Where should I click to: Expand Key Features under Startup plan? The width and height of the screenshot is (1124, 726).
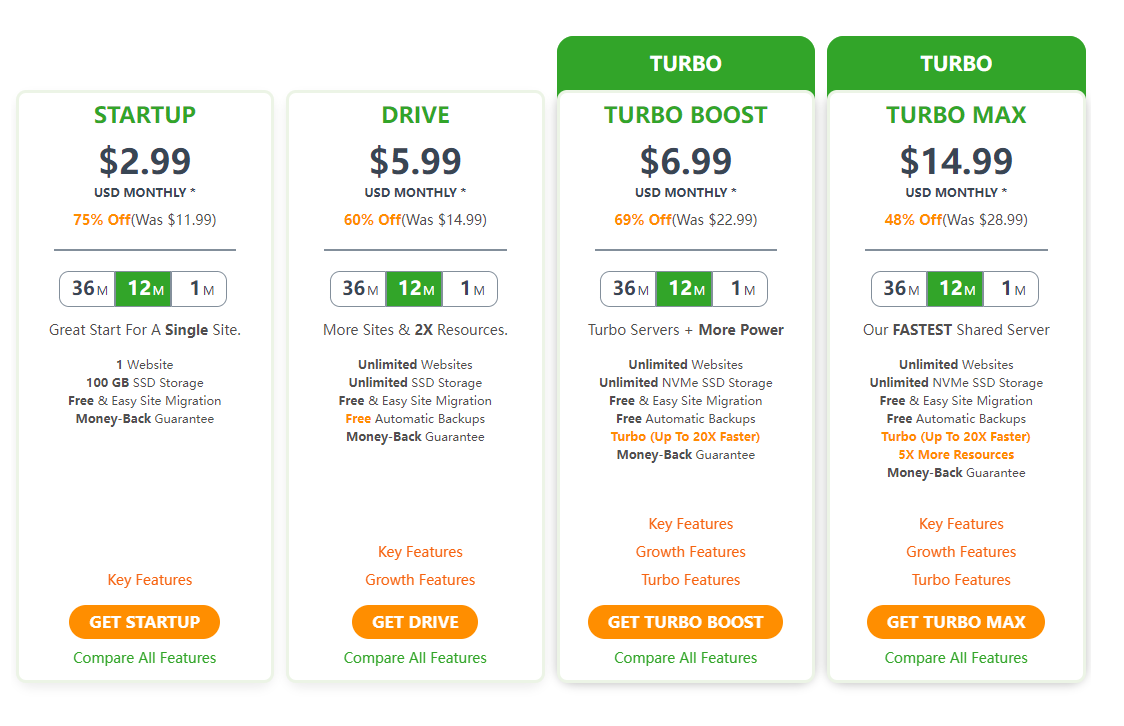click(150, 580)
